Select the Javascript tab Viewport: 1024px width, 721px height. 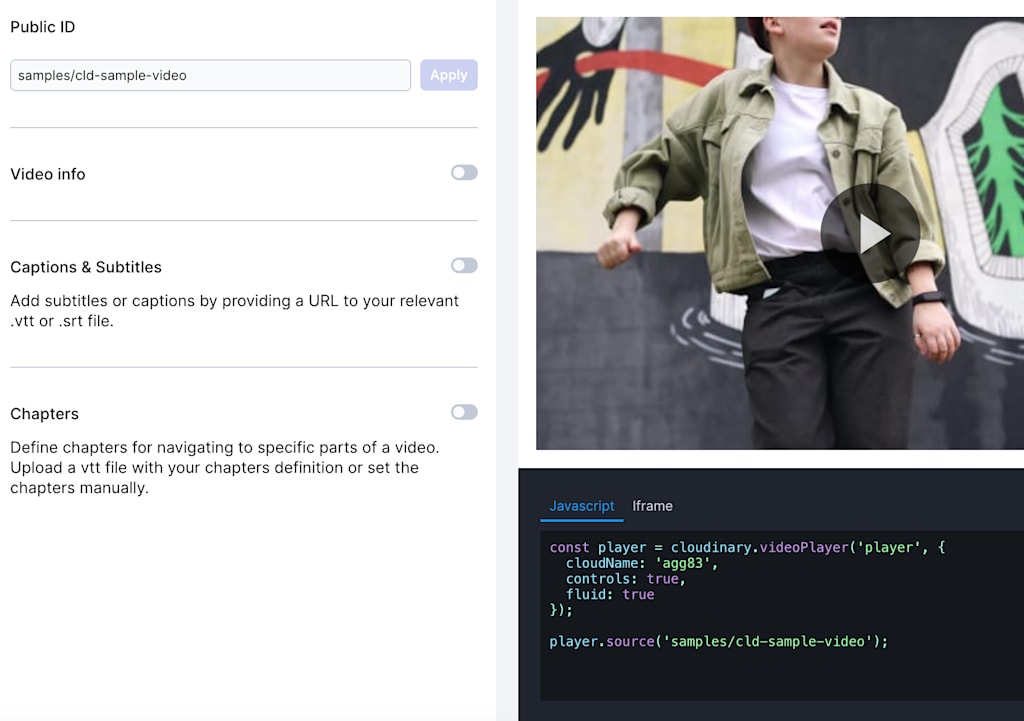pos(581,506)
